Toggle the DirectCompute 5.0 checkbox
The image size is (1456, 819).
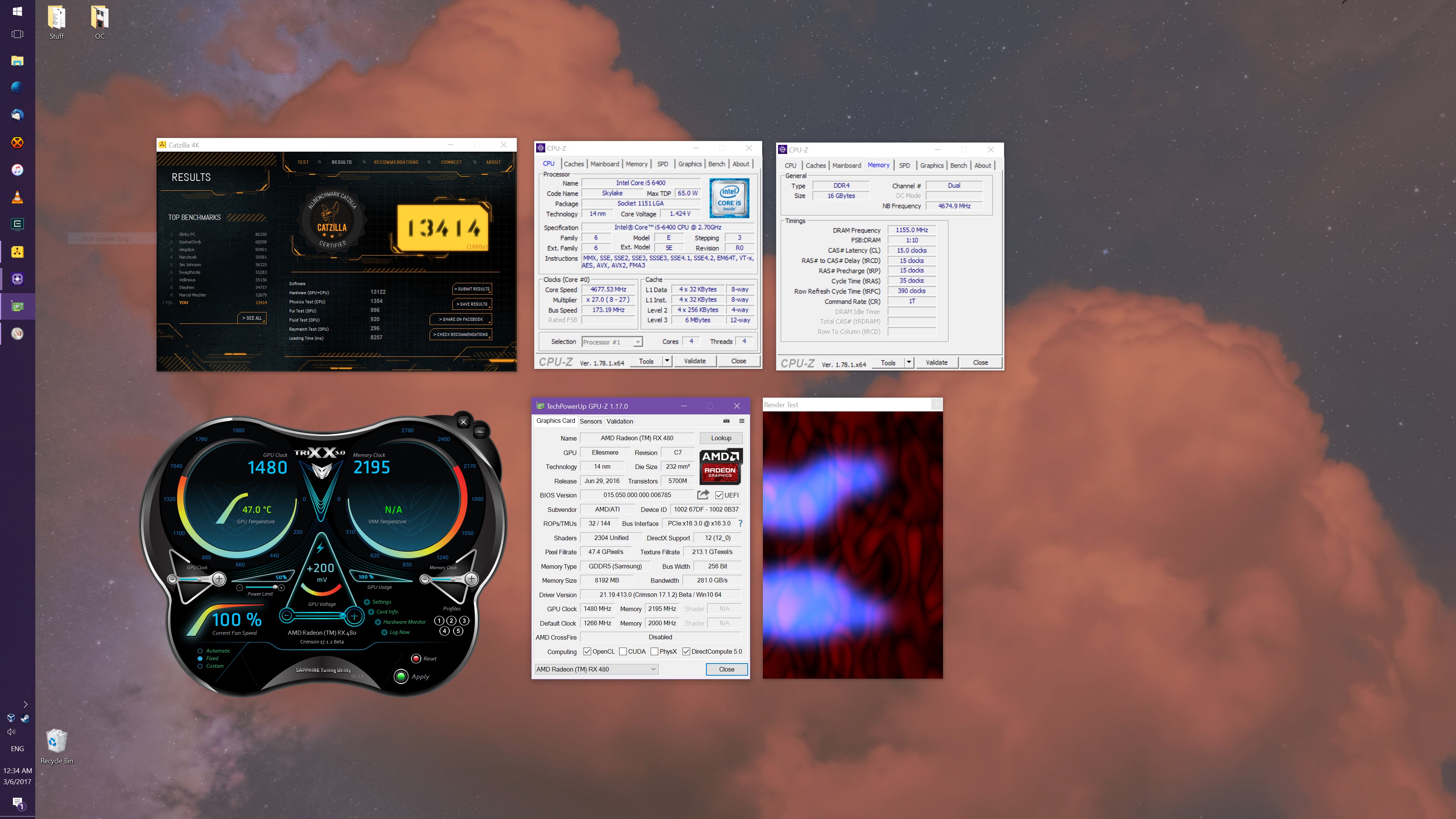686,652
